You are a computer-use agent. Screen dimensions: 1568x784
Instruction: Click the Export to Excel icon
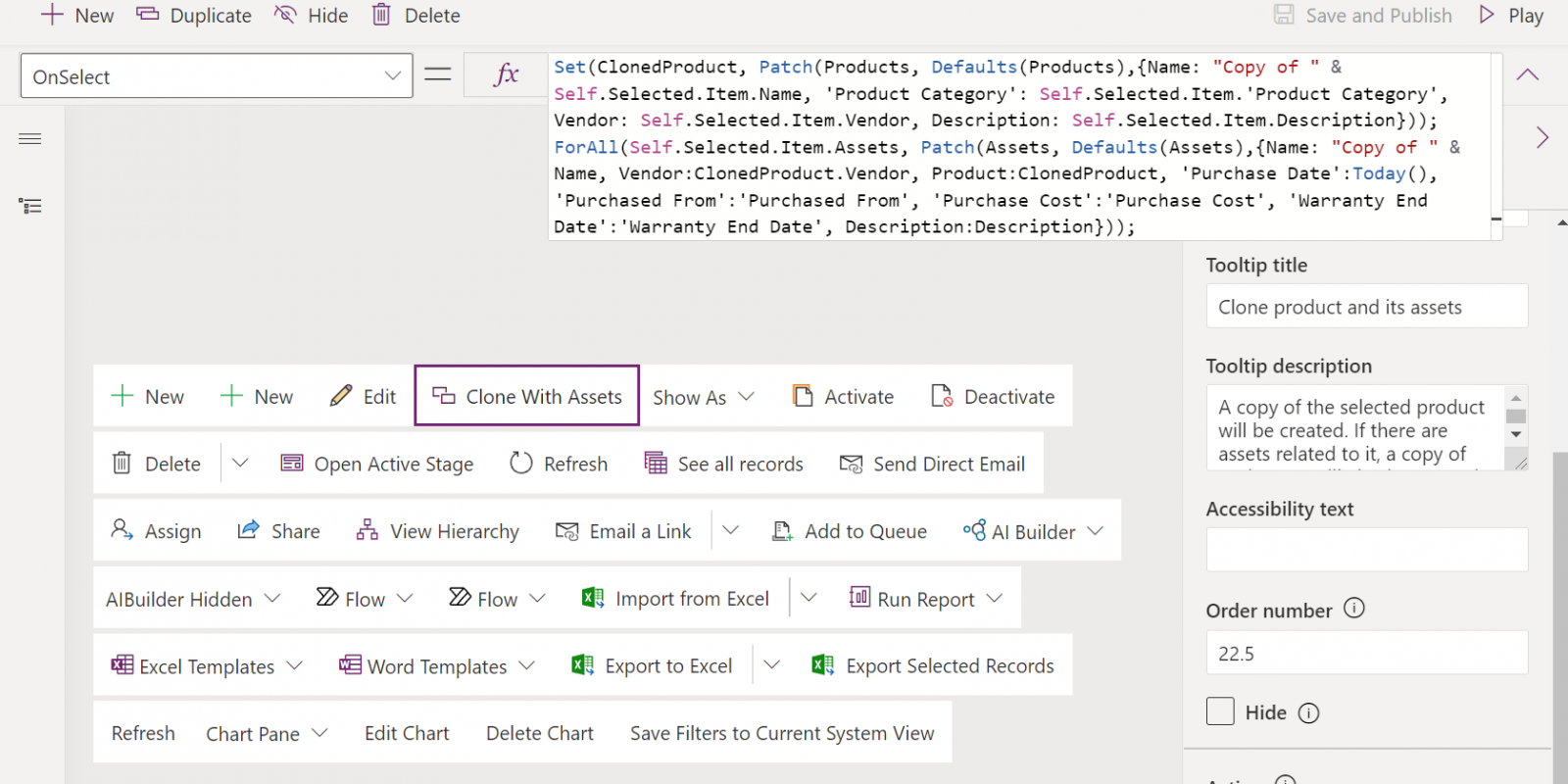tap(582, 665)
